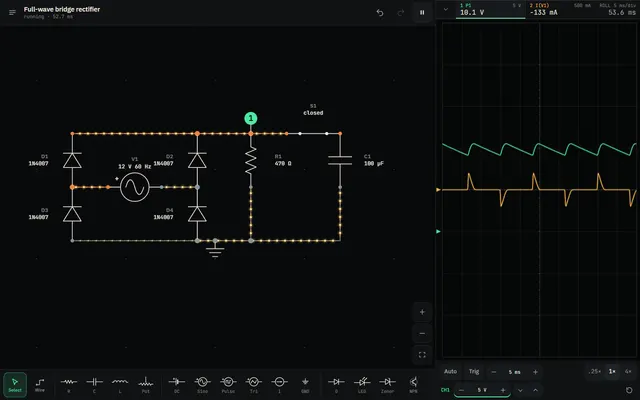
Task: Click the '470 Ω' resistor value
Action: [x=283, y=163]
